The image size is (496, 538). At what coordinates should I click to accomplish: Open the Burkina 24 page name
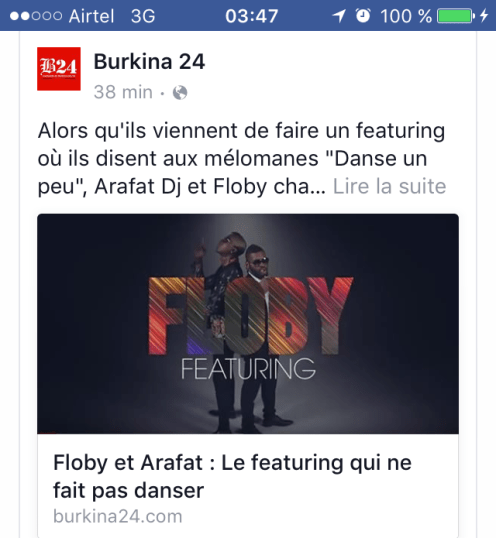click(x=149, y=62)
